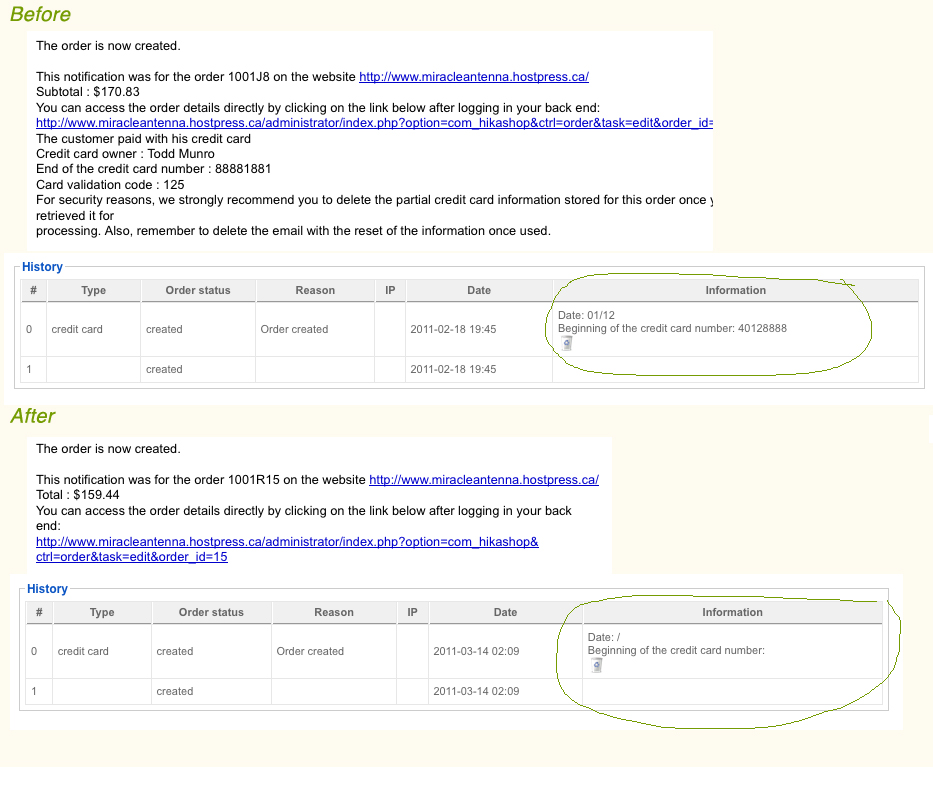The image size is (933, 800).
Task: Click empty 'Beginning of the credit card number:' in After table
Action: [x=676, y=651]
